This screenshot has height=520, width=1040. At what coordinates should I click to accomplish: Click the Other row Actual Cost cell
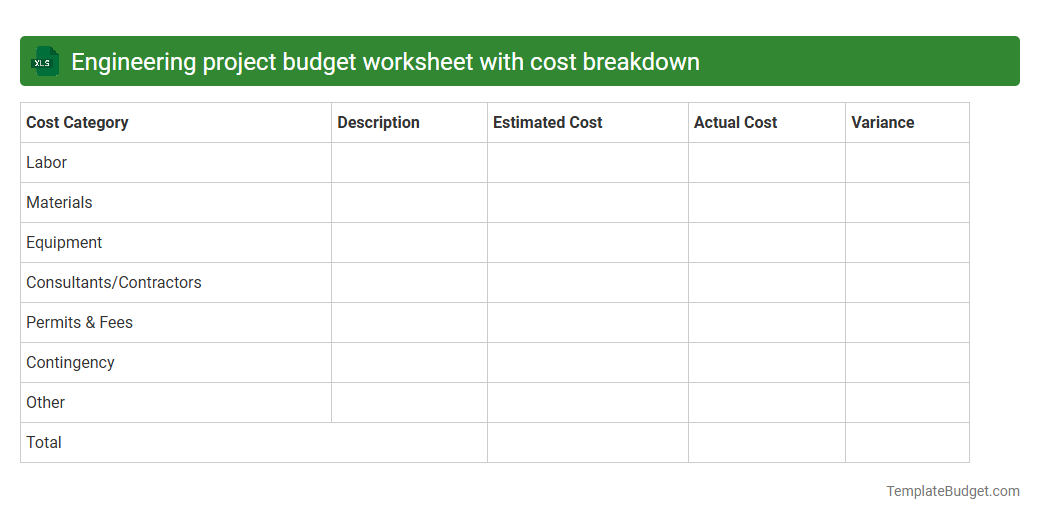click(x=767, y=403)
